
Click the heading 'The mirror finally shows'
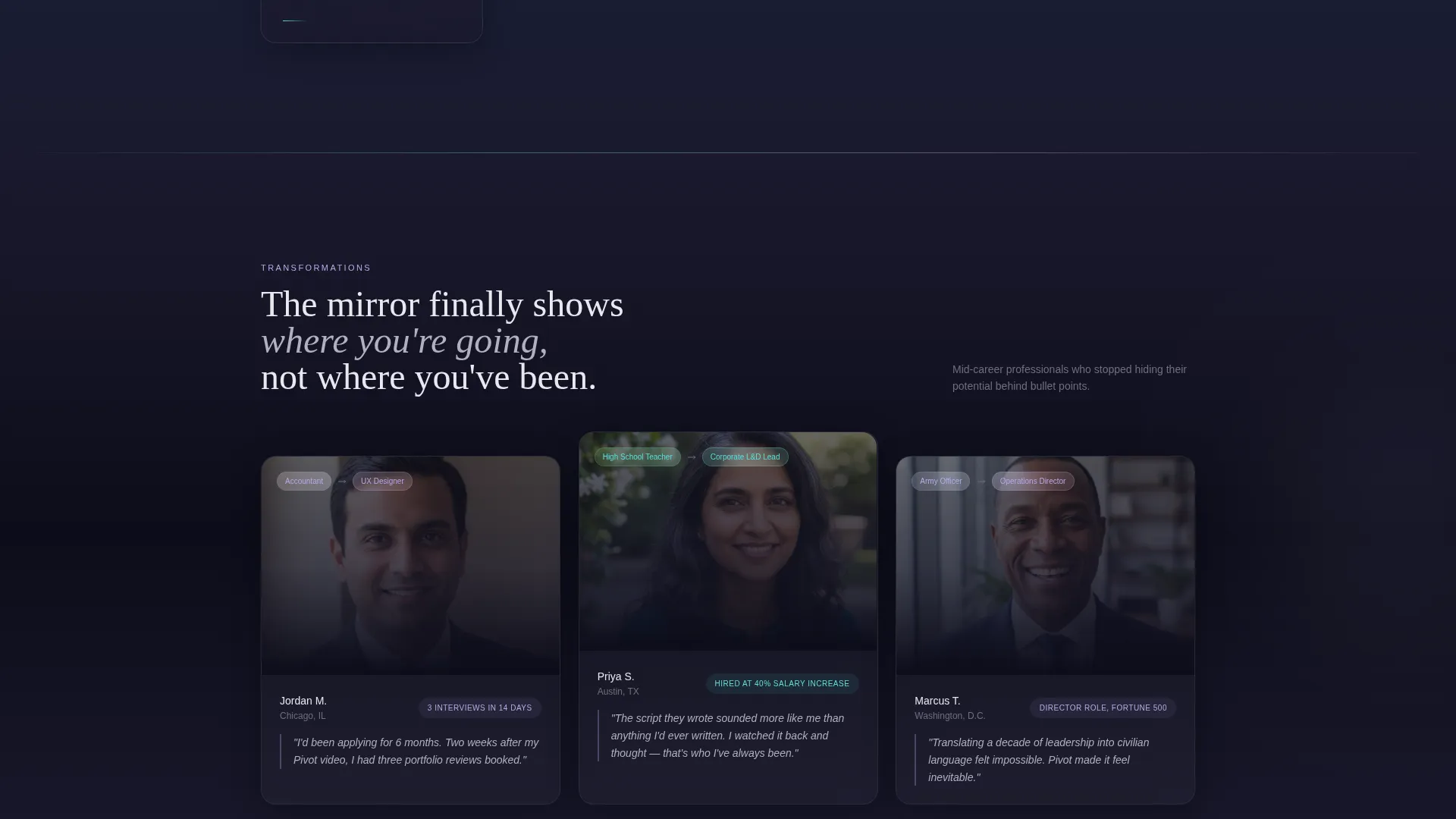(x=442, y=305)
